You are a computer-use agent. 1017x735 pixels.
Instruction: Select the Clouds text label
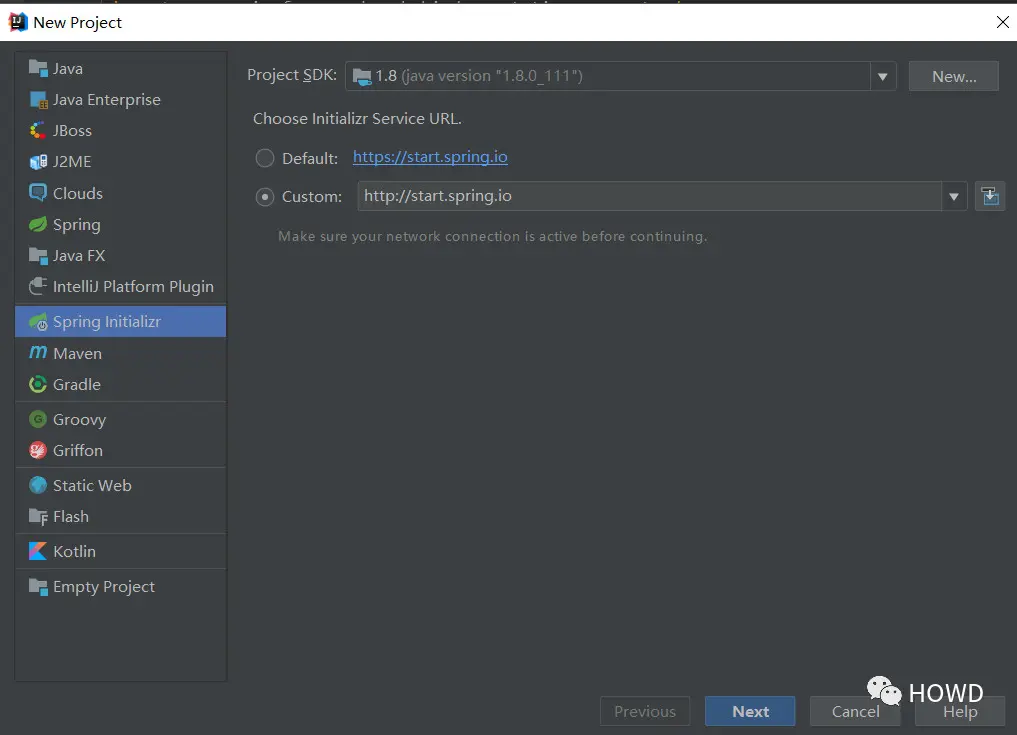(78, 193)
